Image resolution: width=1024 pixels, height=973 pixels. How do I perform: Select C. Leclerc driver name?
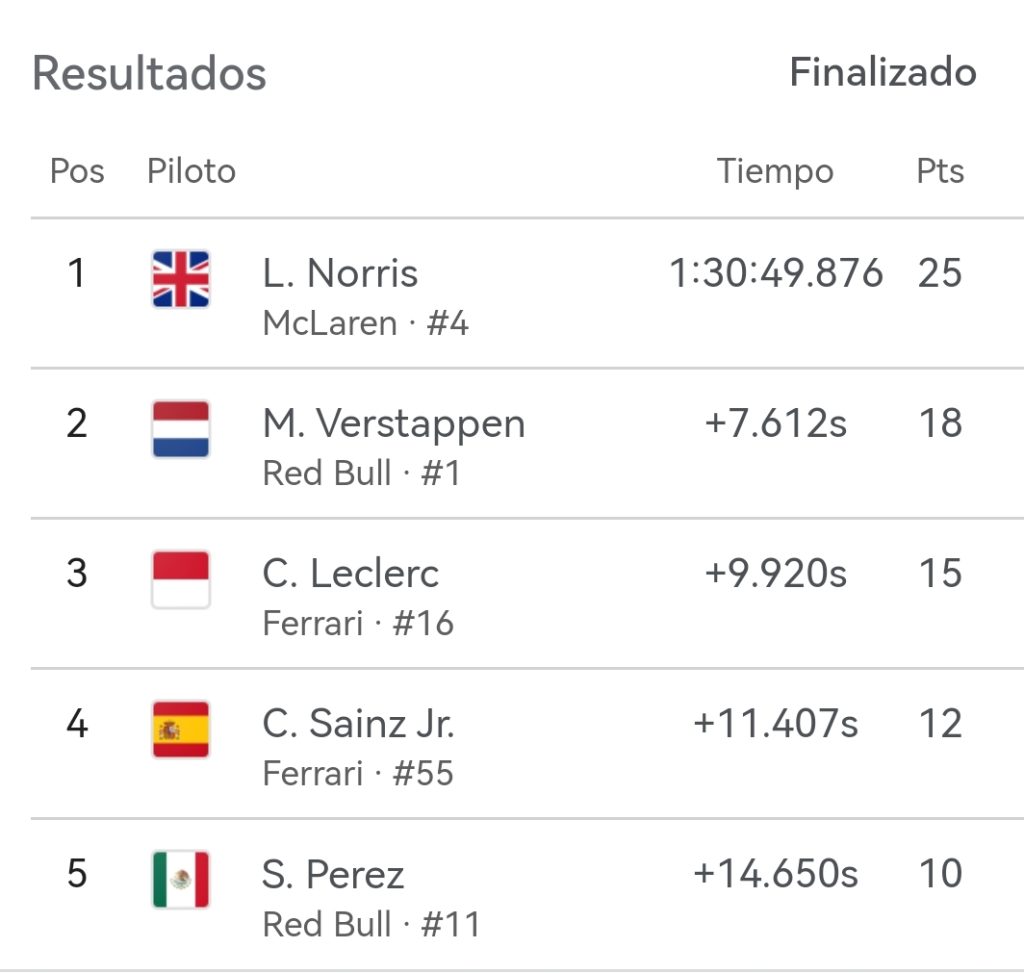350,573
